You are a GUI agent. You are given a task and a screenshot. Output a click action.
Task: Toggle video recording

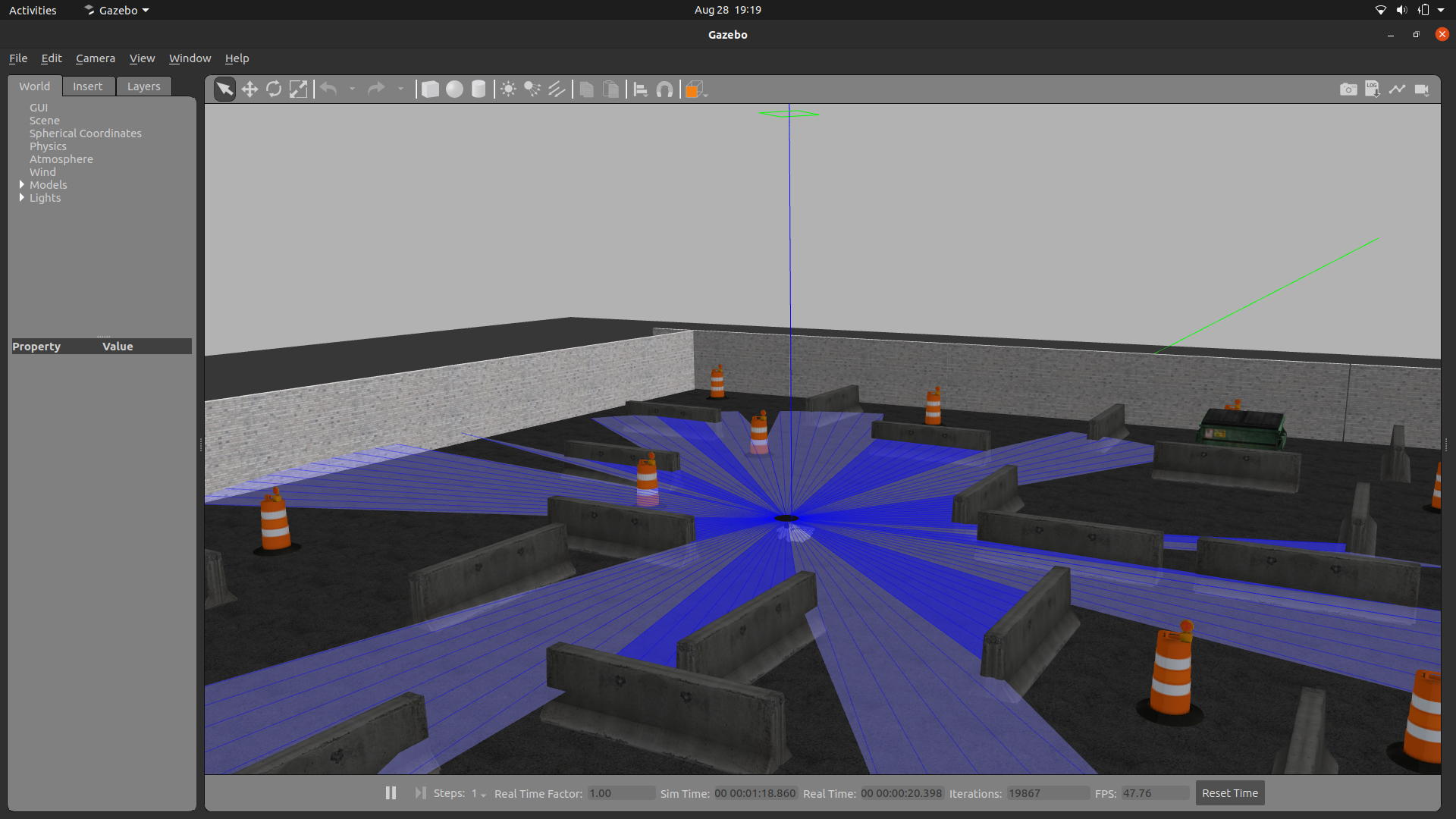(x=1422, y=89)
